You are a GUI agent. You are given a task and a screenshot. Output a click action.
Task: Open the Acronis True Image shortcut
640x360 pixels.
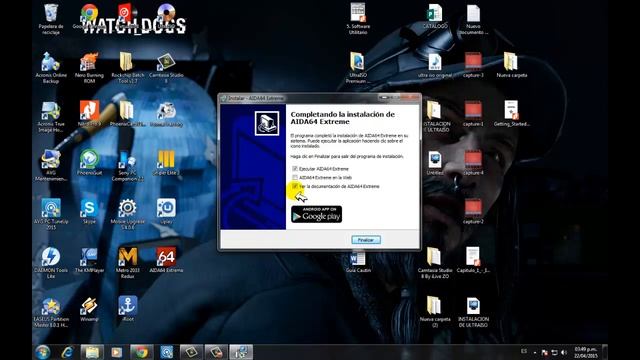(x=51, y=117)
